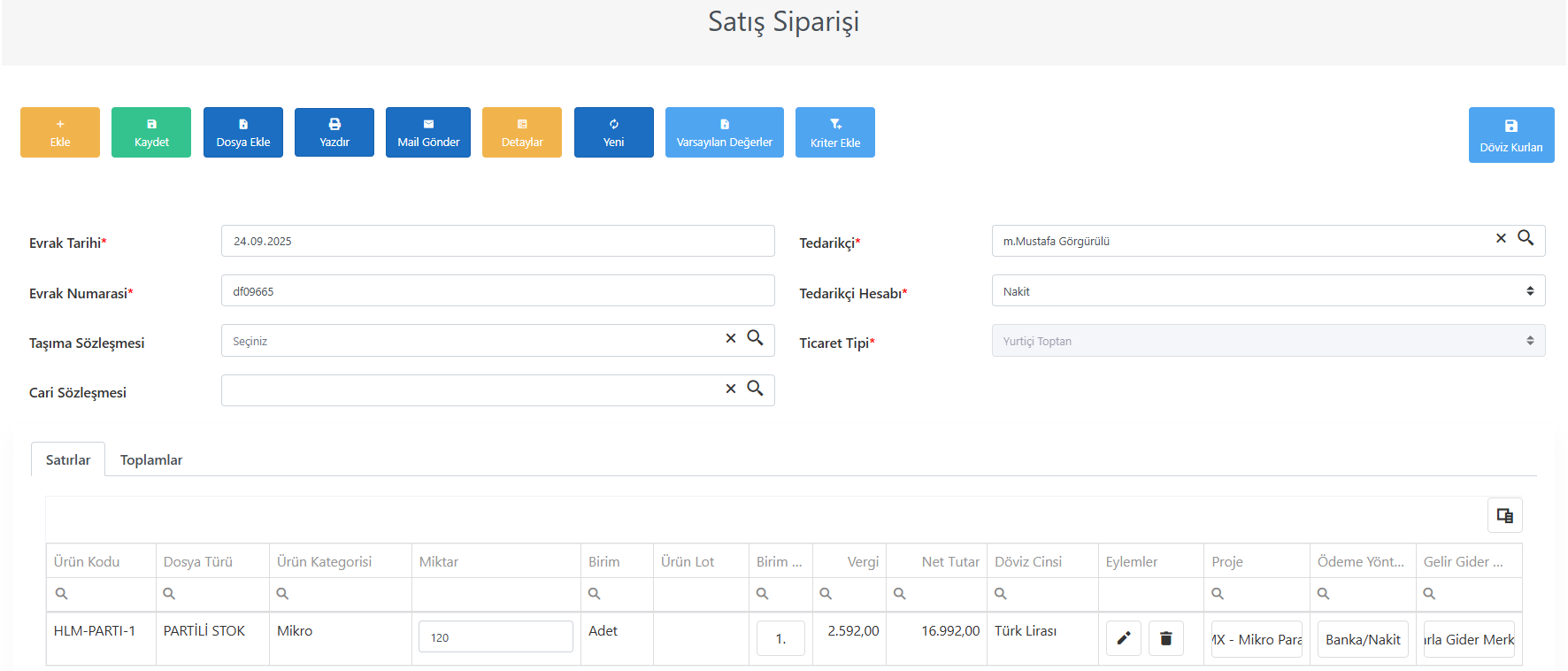This screenshot has width=1568, height=671.
Task: Open the Tedarikçi Hesabı dropdown
Action: tap(1268, 291)
